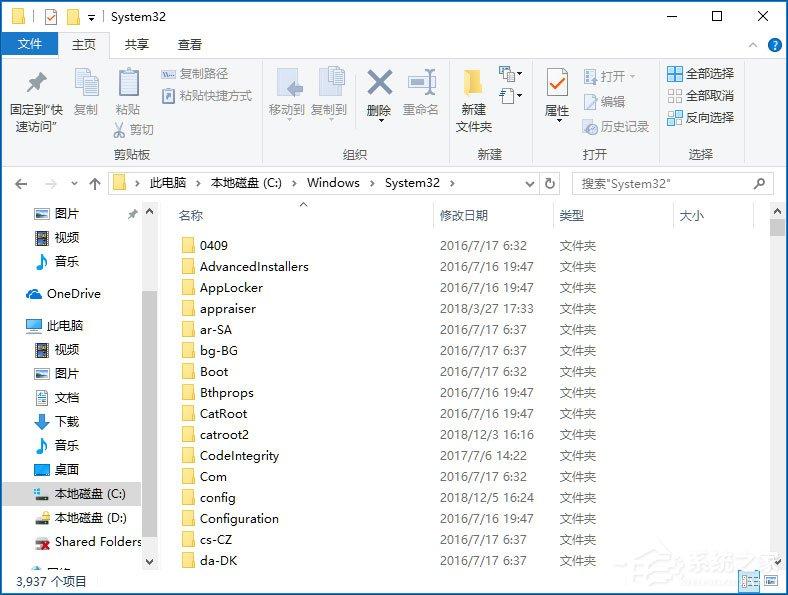Open the 属性 properties icon
This screenshot has height=595, width=788.
click(x=557, y=82)
